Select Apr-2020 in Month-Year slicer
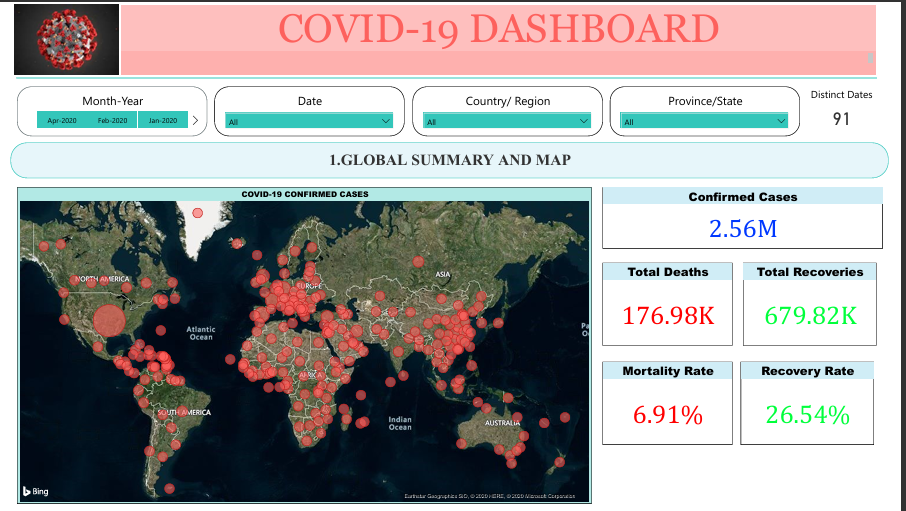Viewport: 906px width, 511px height. coord(62,121)
